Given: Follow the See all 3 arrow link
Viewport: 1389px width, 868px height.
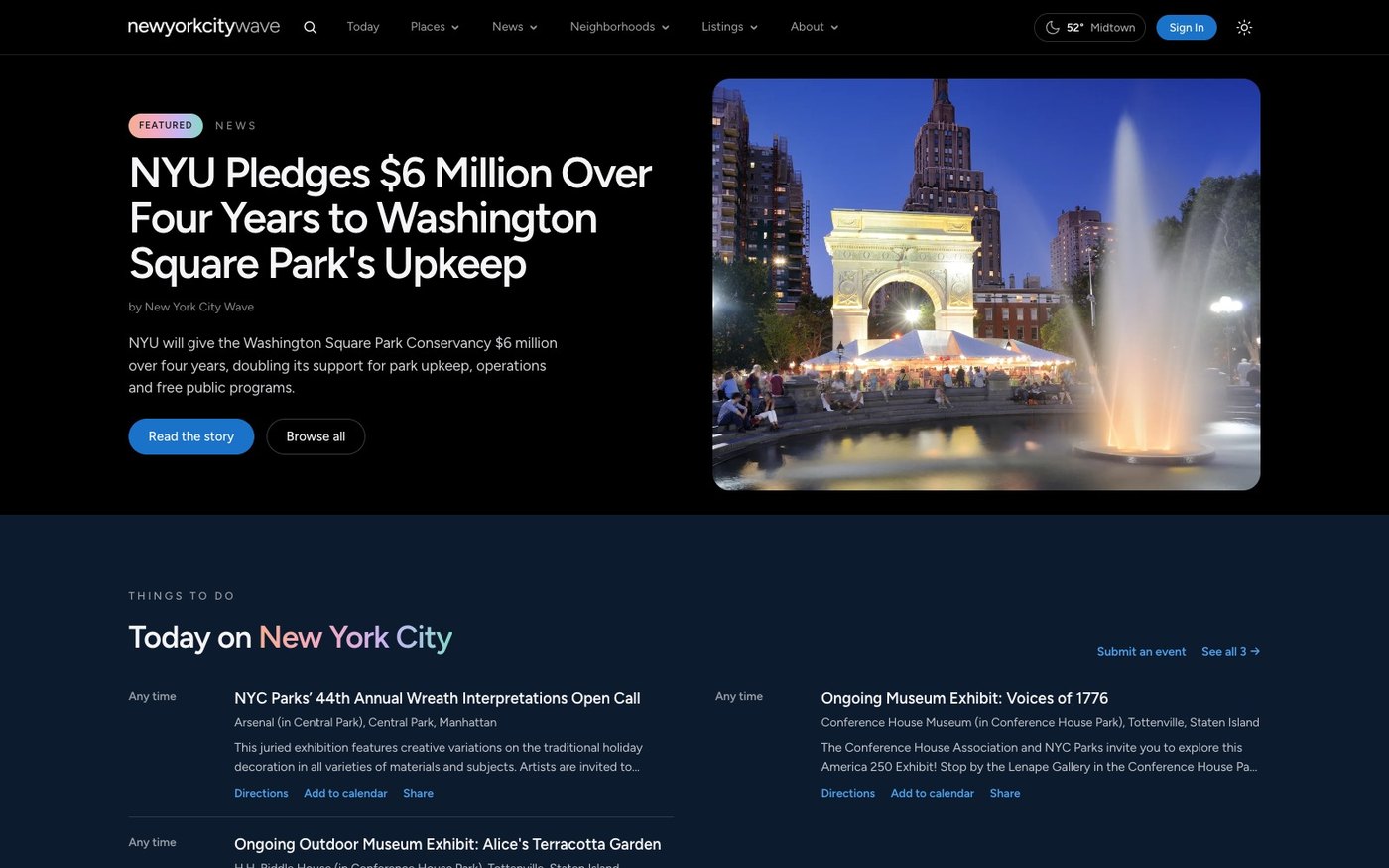Looking at the screenshot, I should [x=1230, y=652].
